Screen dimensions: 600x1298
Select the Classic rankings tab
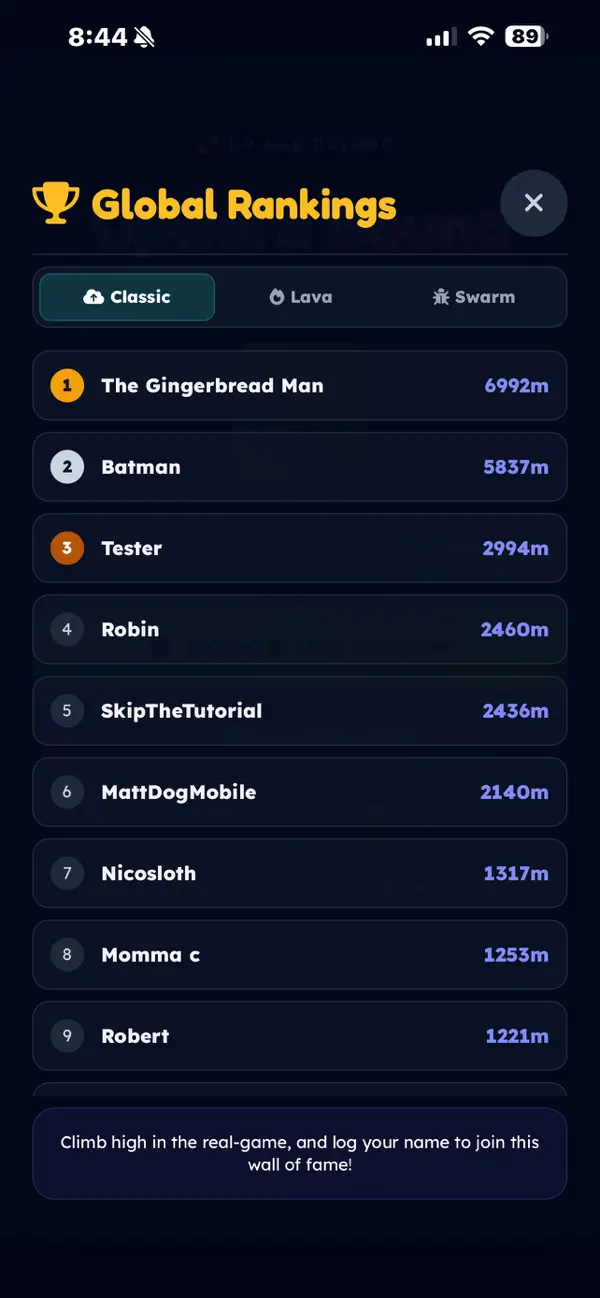click(127, 297)
